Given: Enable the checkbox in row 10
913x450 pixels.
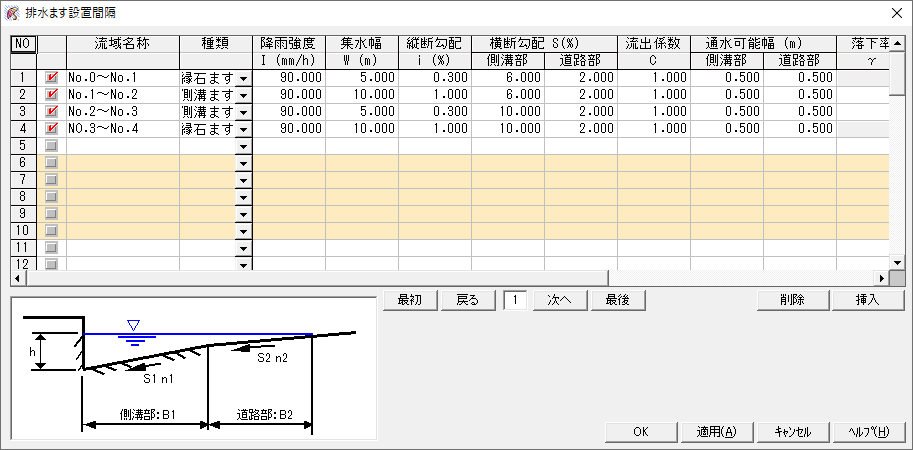Looking at the screenshot, I should click(52, 231).
